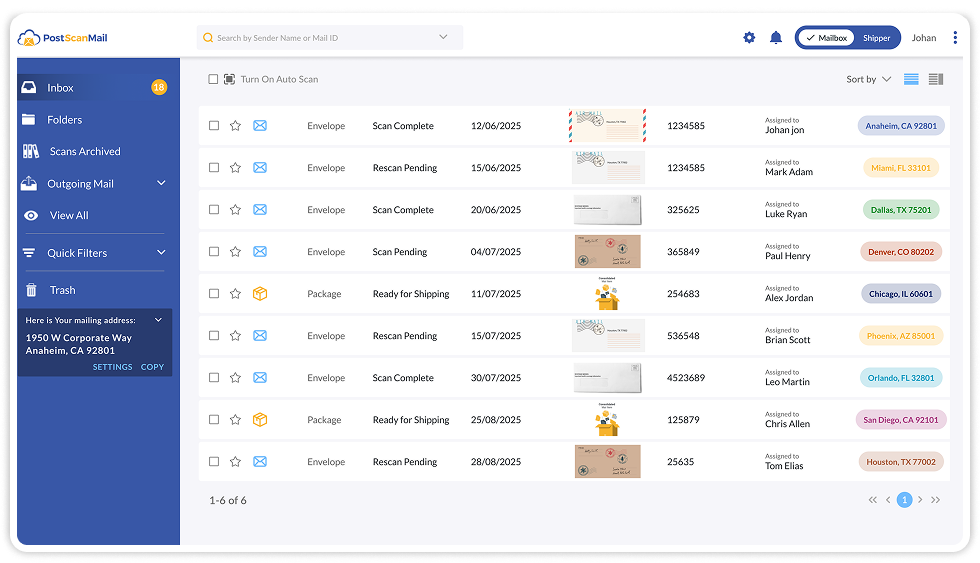Expand the Quick Filters section
This screenshot has height=563, width=980.
pyautogui.click(x=161, y=253)
